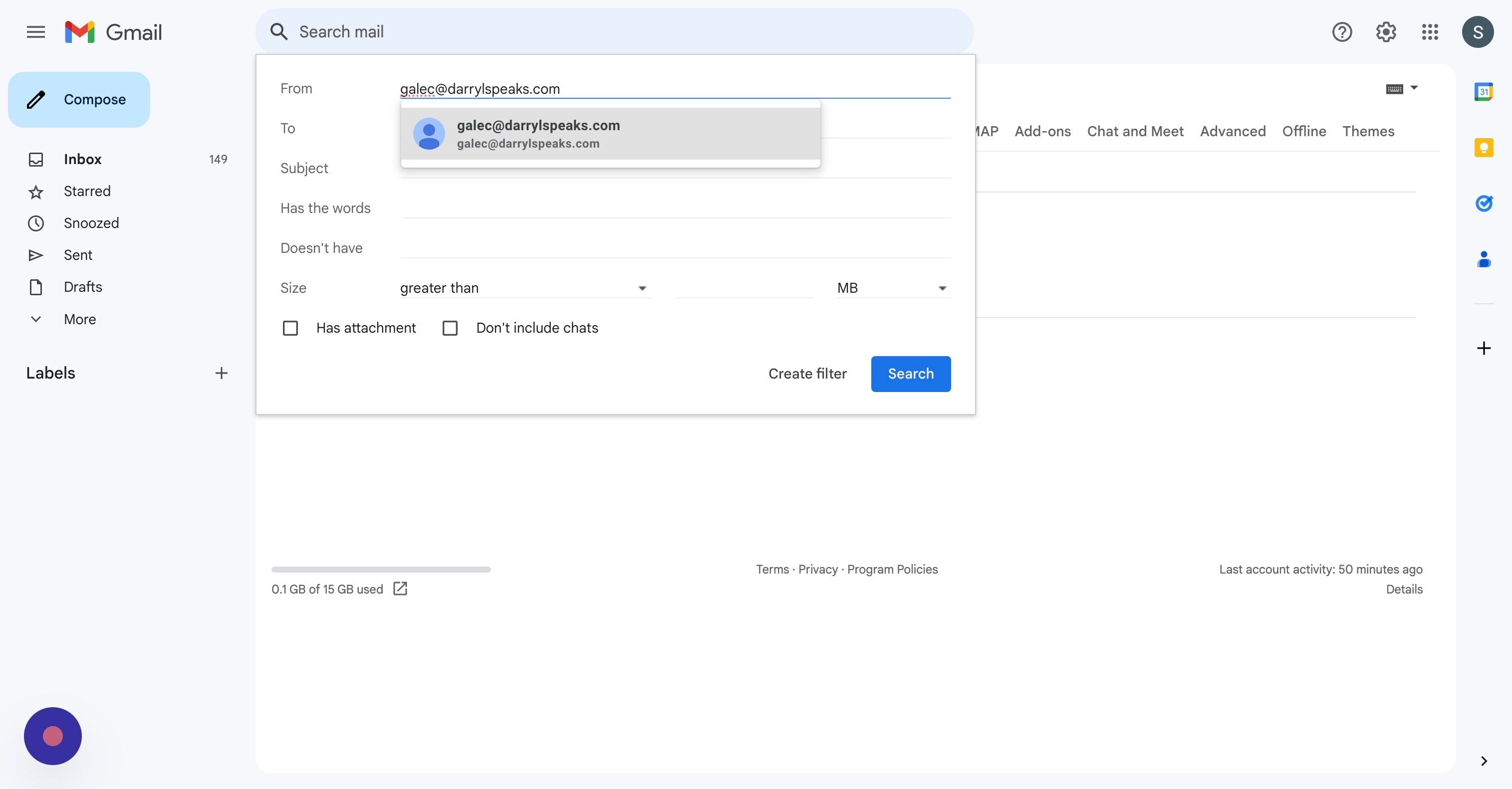Open the Themes settings tab
This screenshot has width=1512, height=789.
1368,131
